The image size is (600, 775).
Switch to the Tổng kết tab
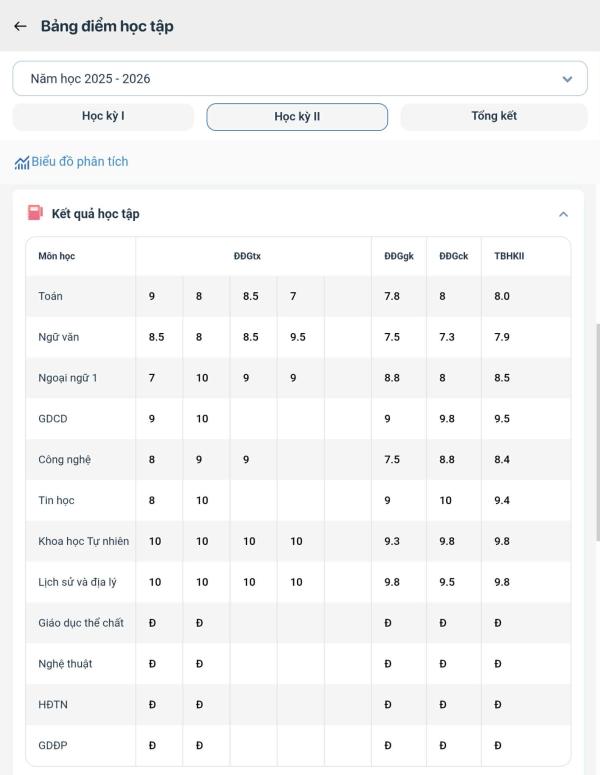(x=494, y=117)
